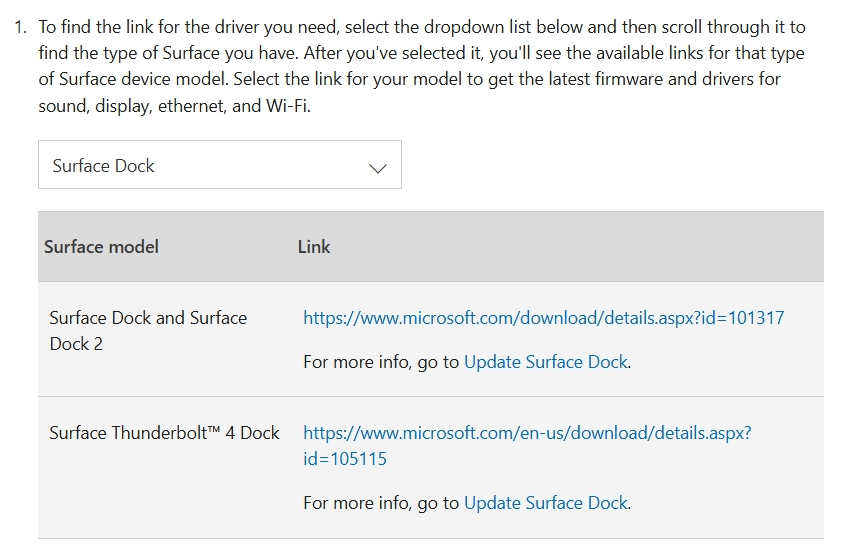Click the chevron arrow on the dropdown
Viewport: 845px width, 553px height.
(x=377, y=168)
